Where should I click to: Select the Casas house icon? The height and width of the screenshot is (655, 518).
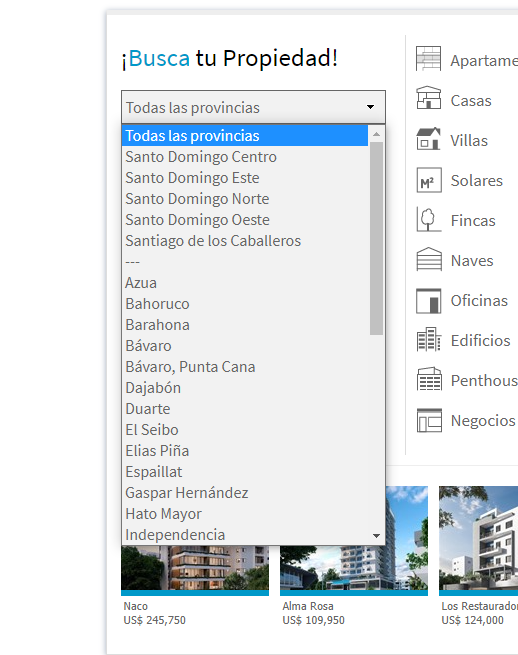(428, 98)
